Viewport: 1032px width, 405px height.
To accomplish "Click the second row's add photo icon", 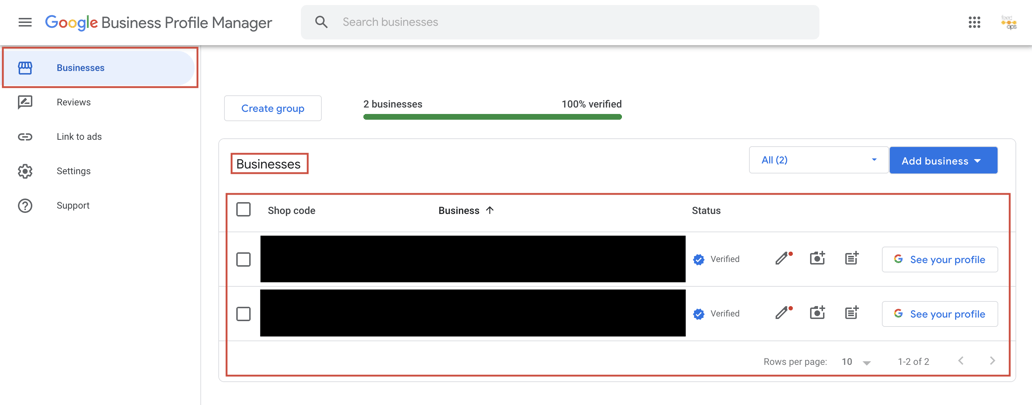I will point(817,313).
